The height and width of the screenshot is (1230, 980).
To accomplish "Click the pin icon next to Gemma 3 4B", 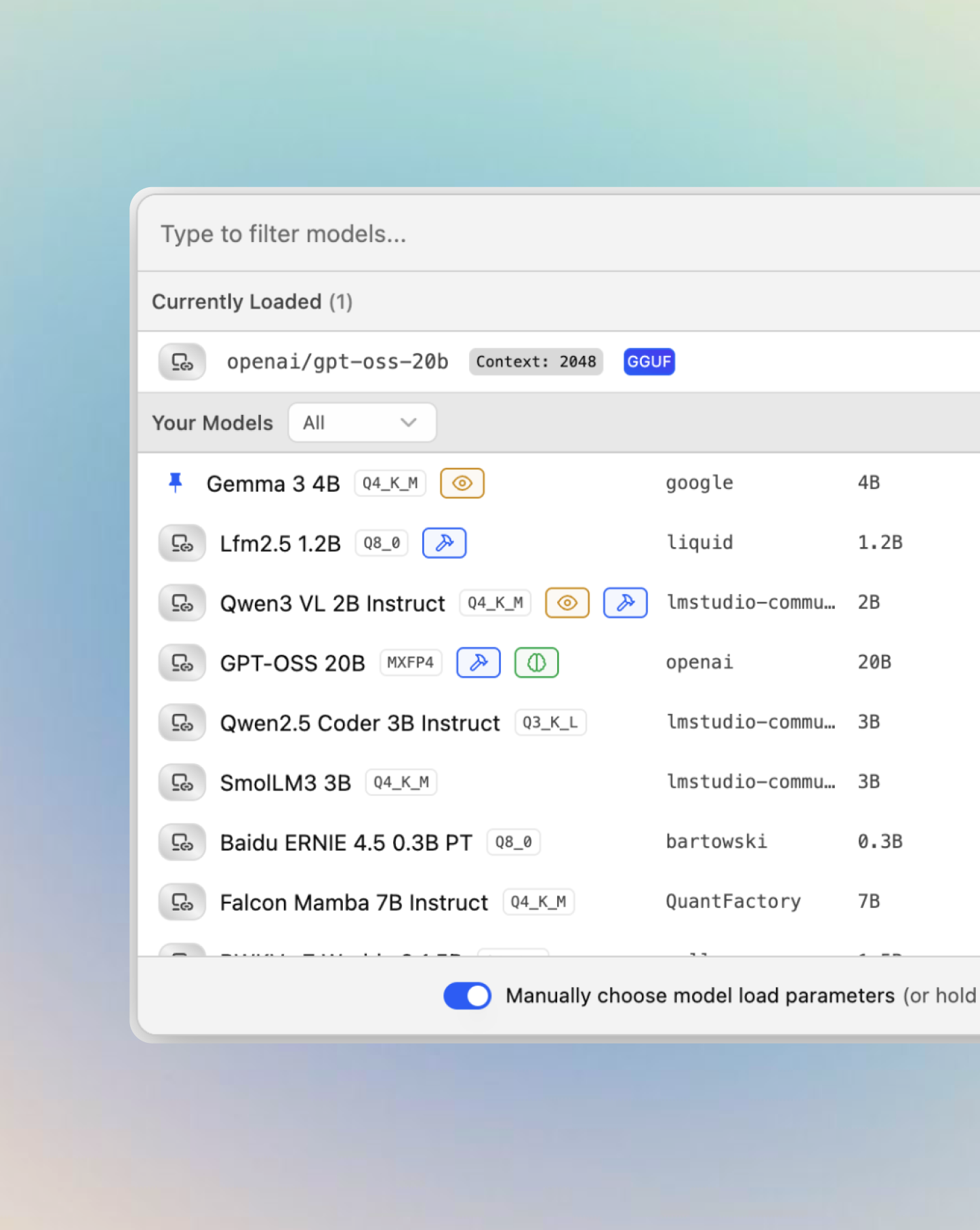I will point(176,483).
